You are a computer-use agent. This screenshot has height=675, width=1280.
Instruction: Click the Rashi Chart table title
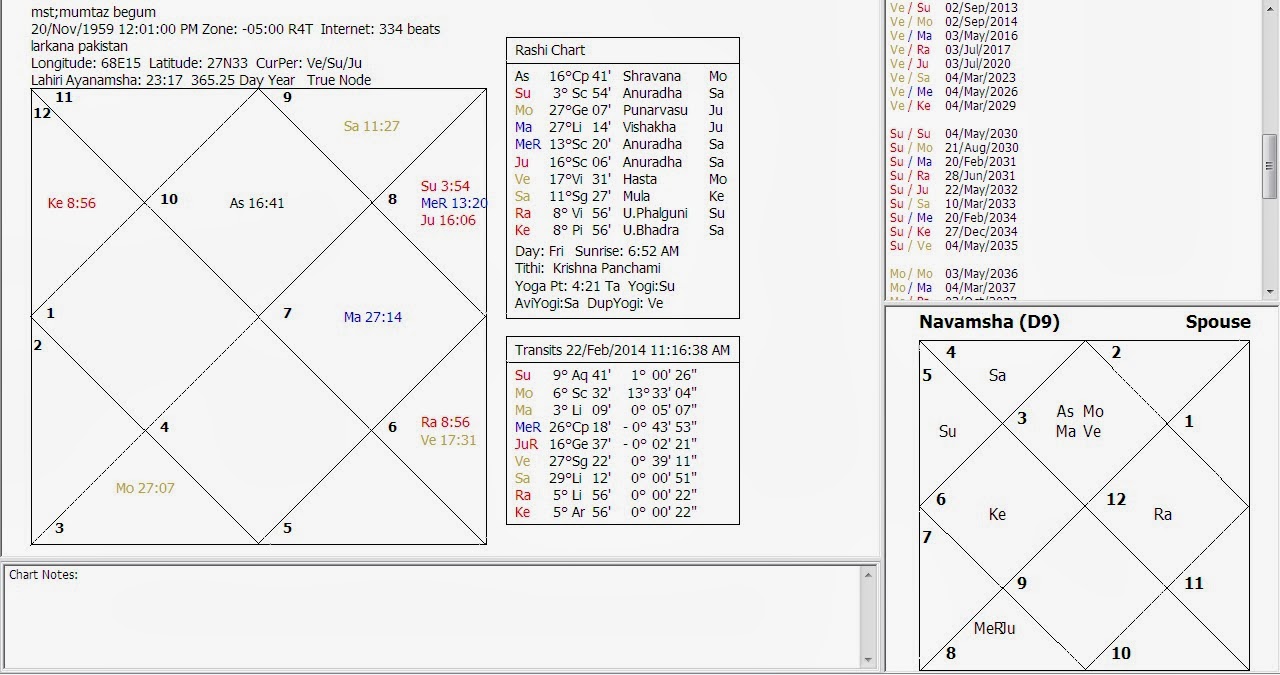(x=550, y=50)
